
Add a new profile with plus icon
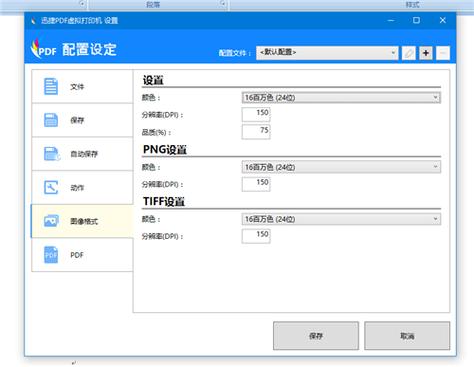426,53
